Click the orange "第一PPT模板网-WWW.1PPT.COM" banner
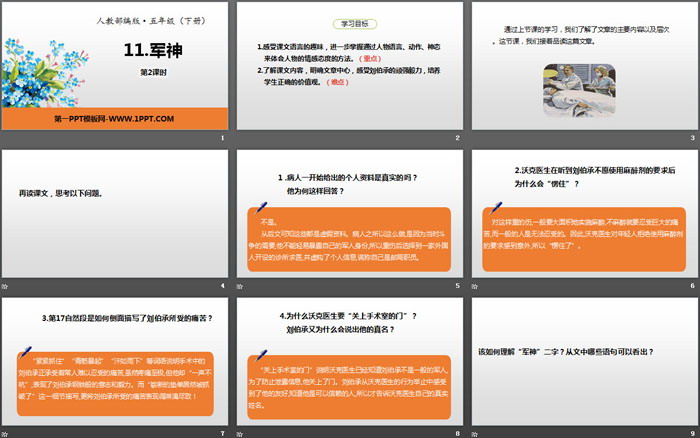Viewport: 700px width, 438px height. point(115,118)
